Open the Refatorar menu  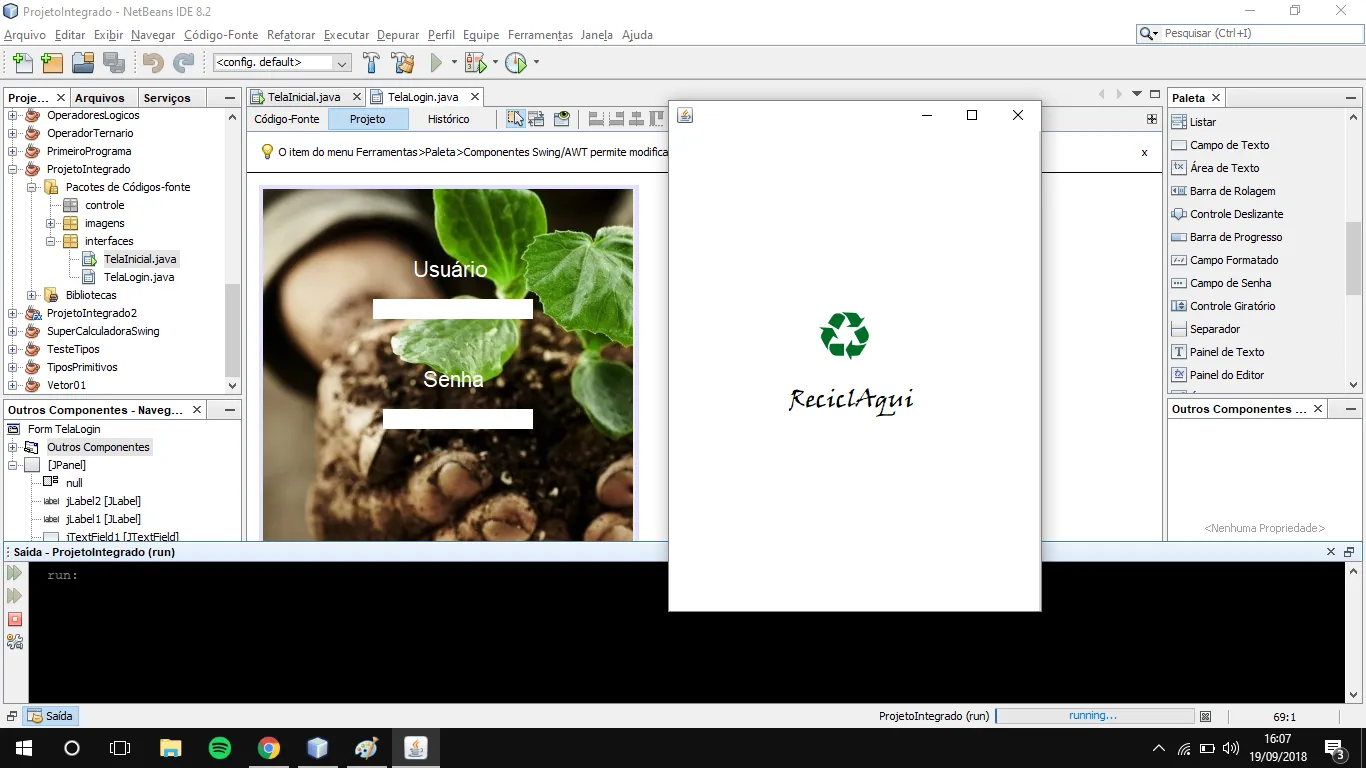click(291, 35)
